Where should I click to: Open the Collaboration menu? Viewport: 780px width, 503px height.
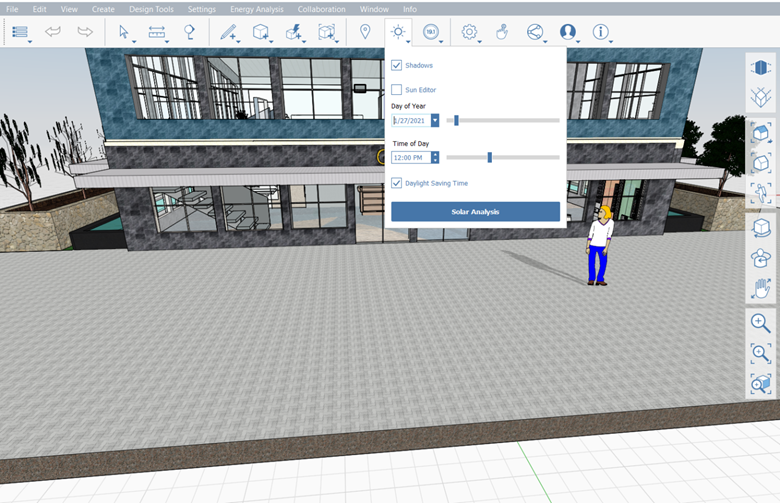(x=321, y=9)
